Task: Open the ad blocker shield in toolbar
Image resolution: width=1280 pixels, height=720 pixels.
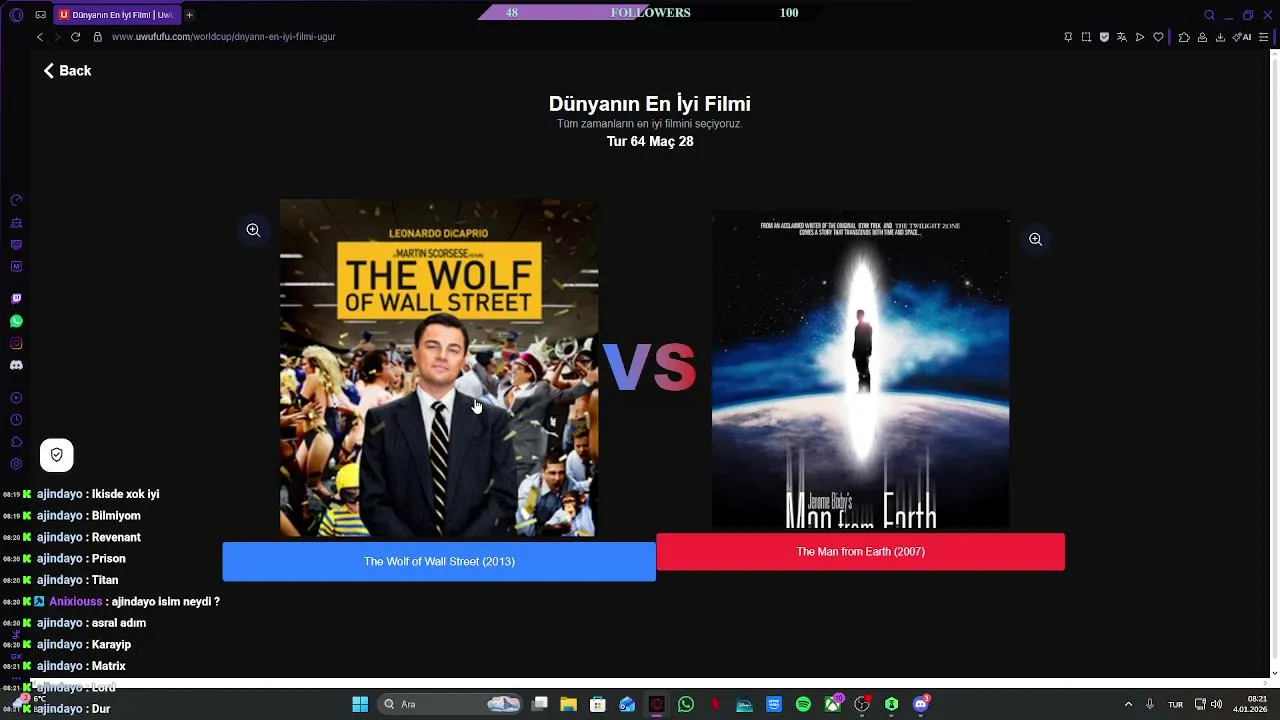Action: [x=1104, y=37]
